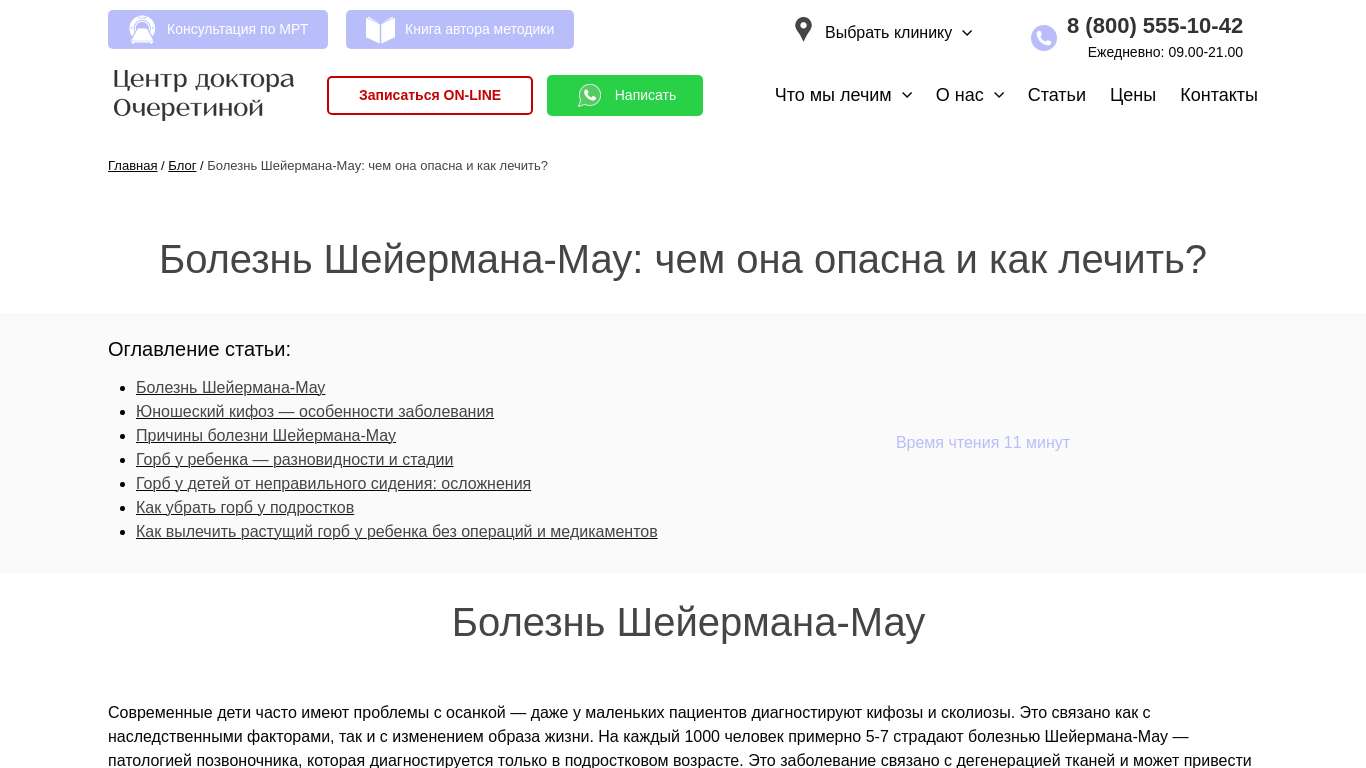The height and width of the screenshot is (768, 1366).
Task: Click the WhatsApp logo icon
Action: click(x=590, y=96)
